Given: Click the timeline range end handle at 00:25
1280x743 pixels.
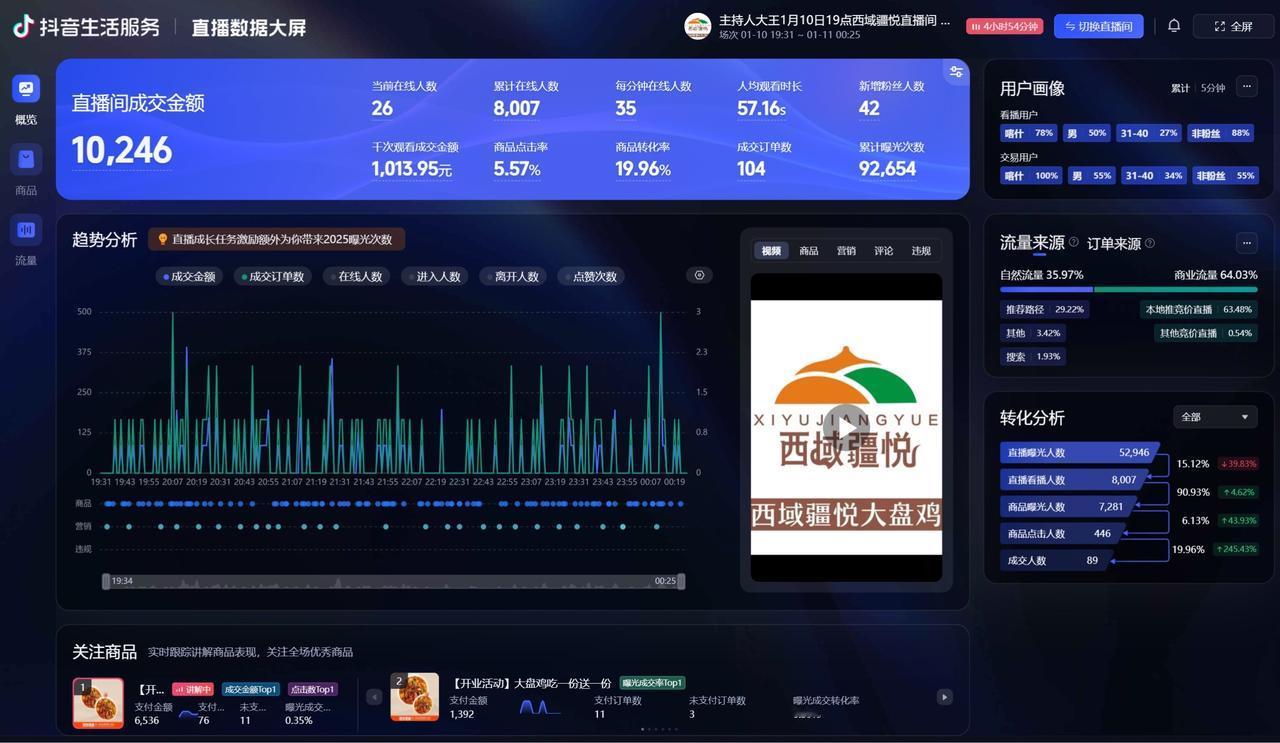Looking at the screenshot, I should pyautogui.click(x=681, y=581).
